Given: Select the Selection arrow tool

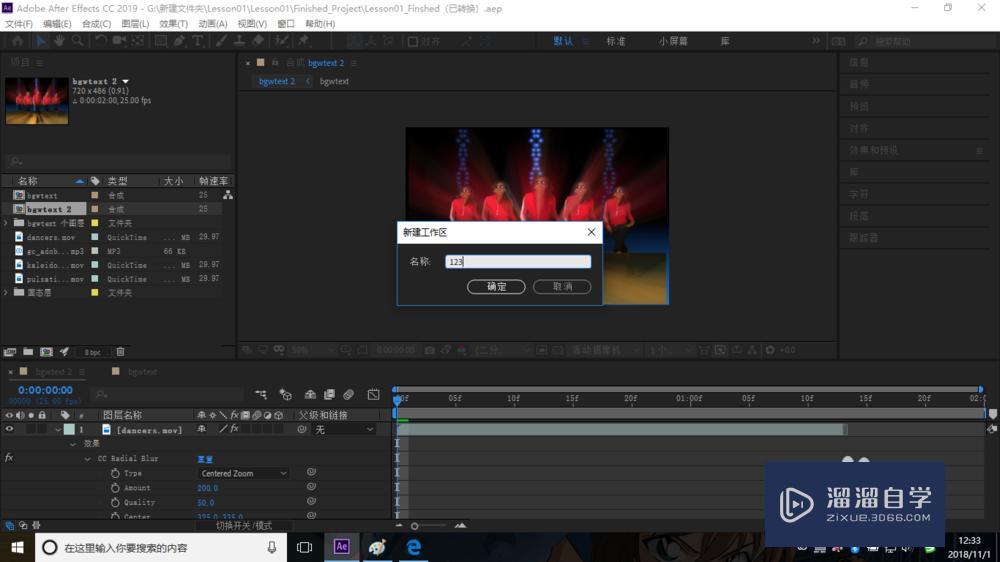Looking at the screenshot, I should pos(41,41).
